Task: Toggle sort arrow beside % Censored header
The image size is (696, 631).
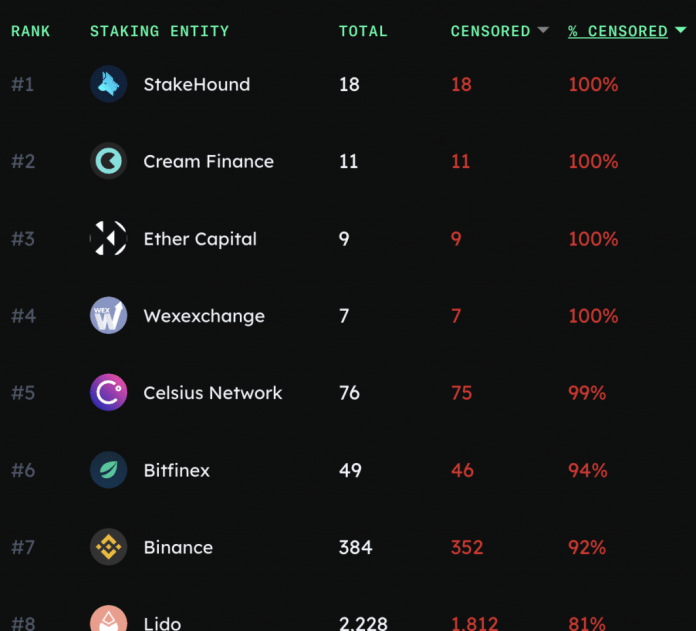Action: 681,30
